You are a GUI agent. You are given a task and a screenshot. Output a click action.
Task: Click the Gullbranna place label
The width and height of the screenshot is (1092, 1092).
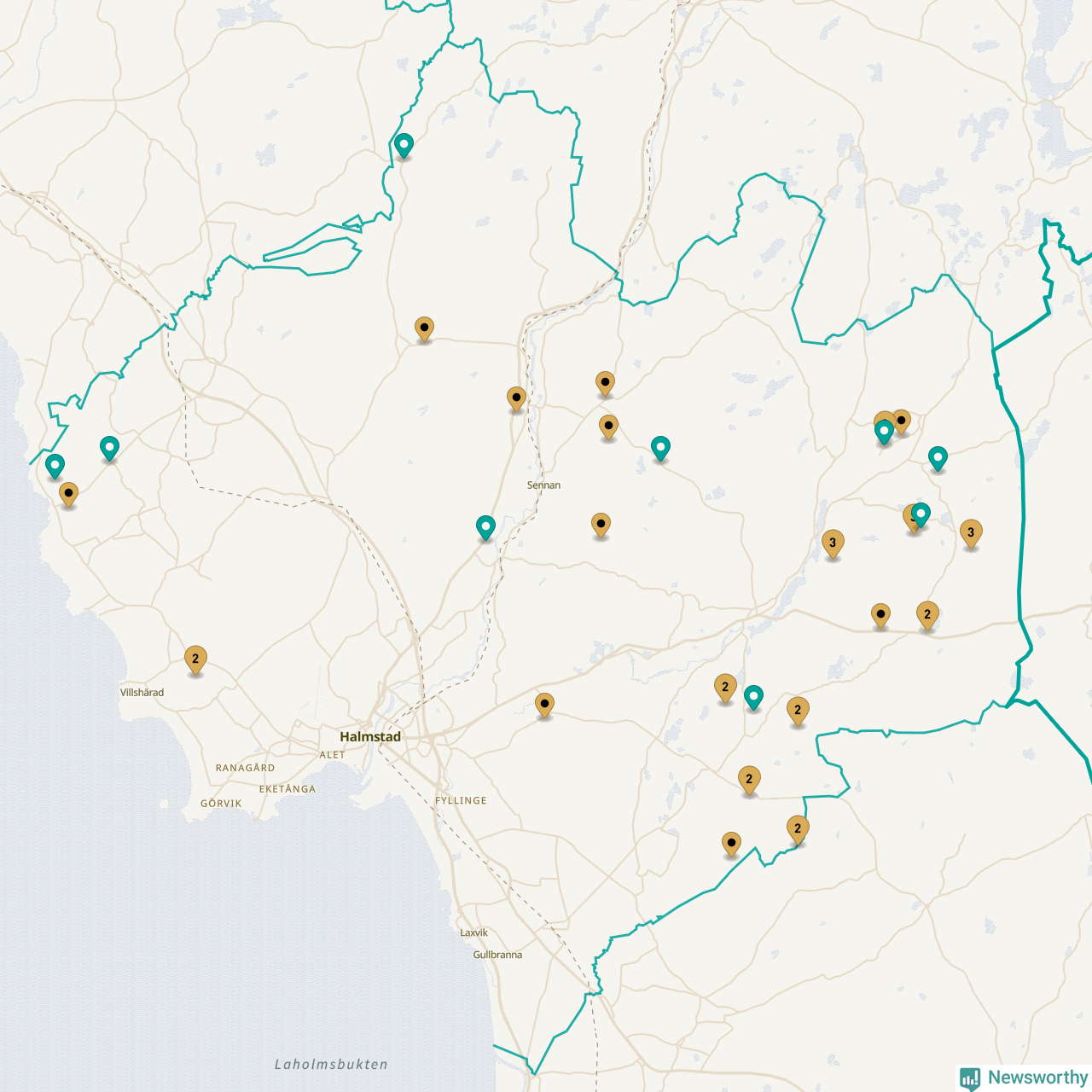[497, 955]
